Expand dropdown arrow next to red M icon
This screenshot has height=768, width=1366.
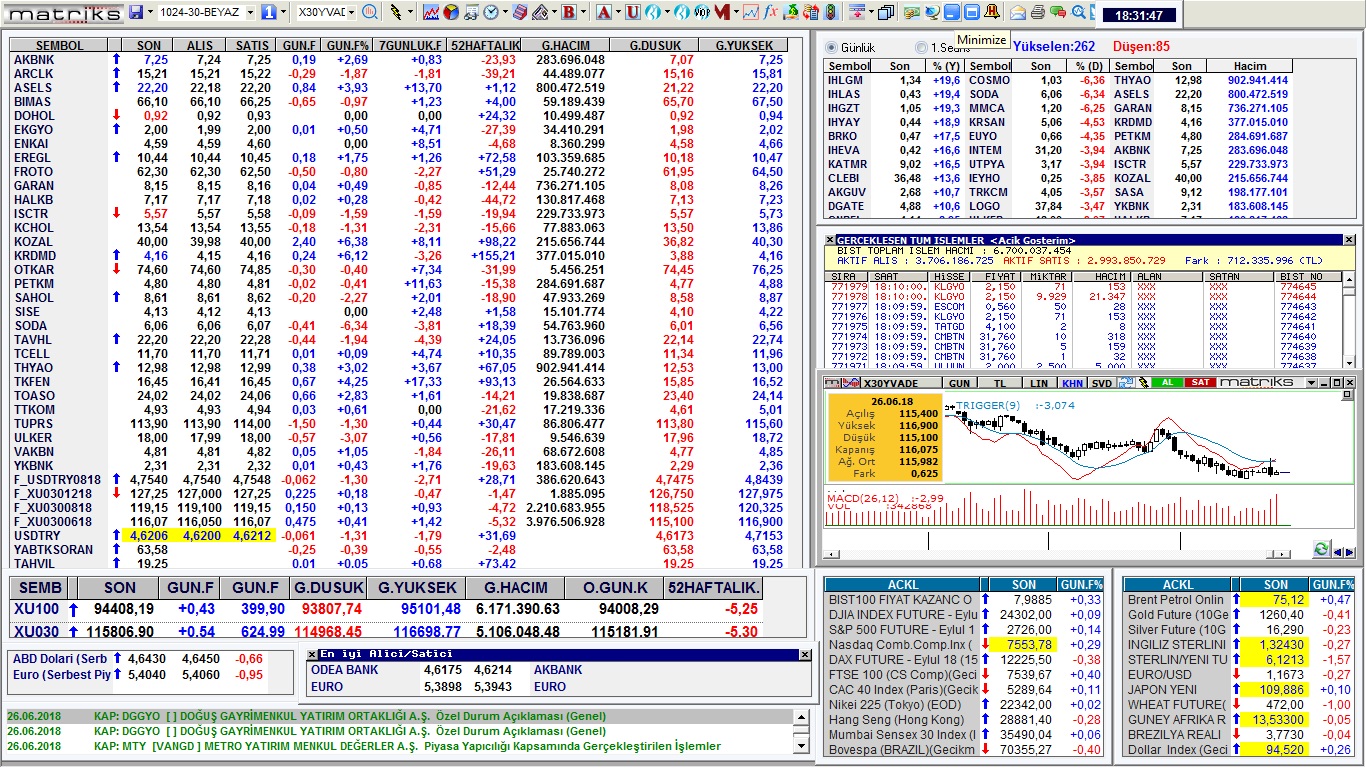click(x=736, y=12)
